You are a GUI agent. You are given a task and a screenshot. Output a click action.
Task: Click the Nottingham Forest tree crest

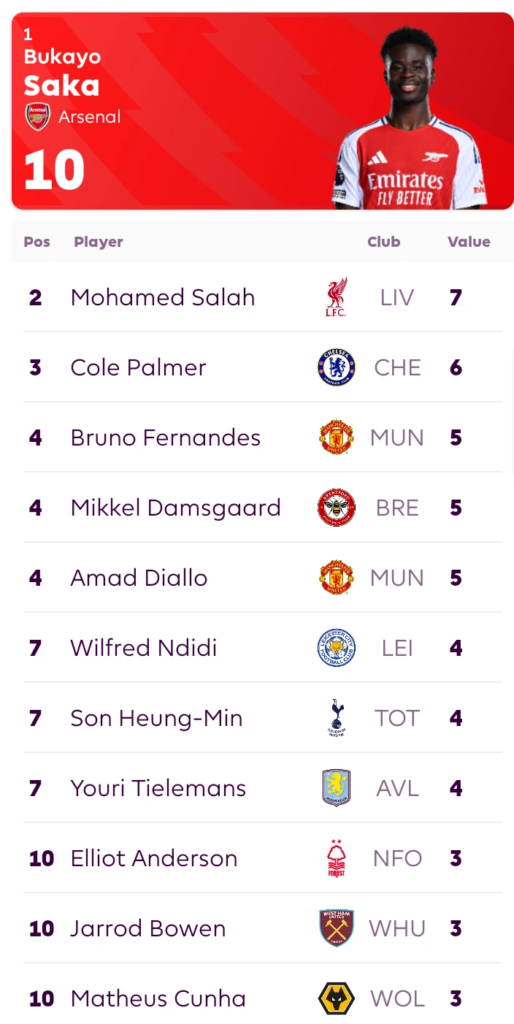[x=336, y=858]
